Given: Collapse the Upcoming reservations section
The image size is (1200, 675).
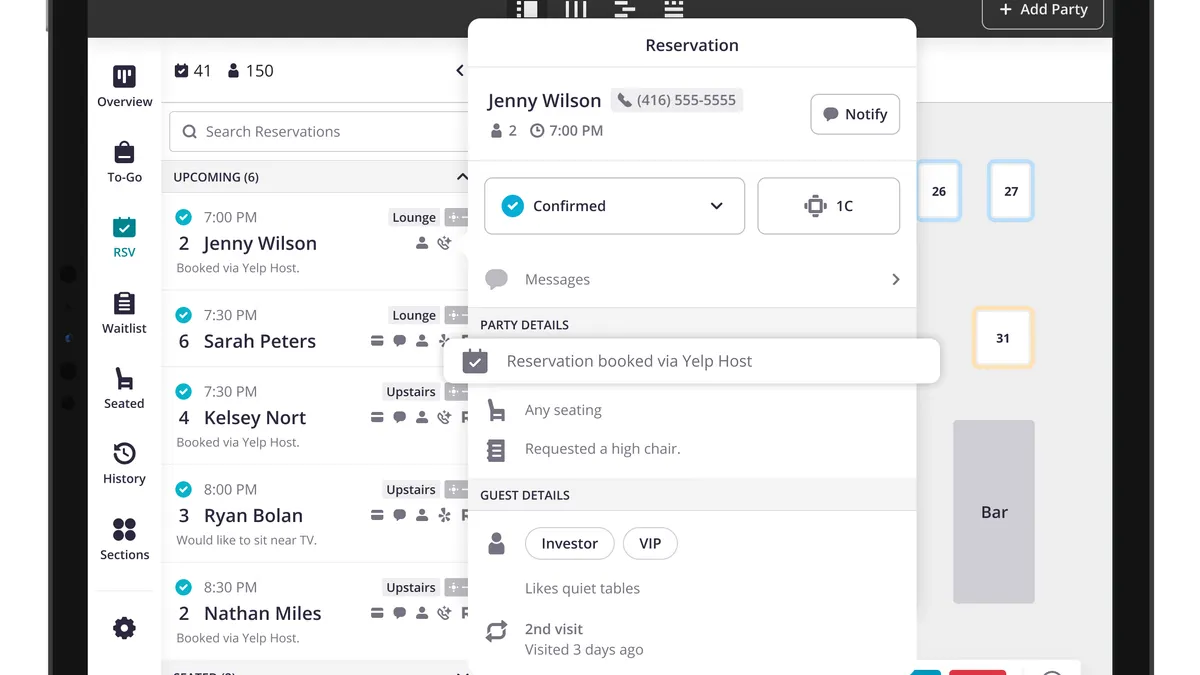Looking at the screenshot, I should coord(461,177).
